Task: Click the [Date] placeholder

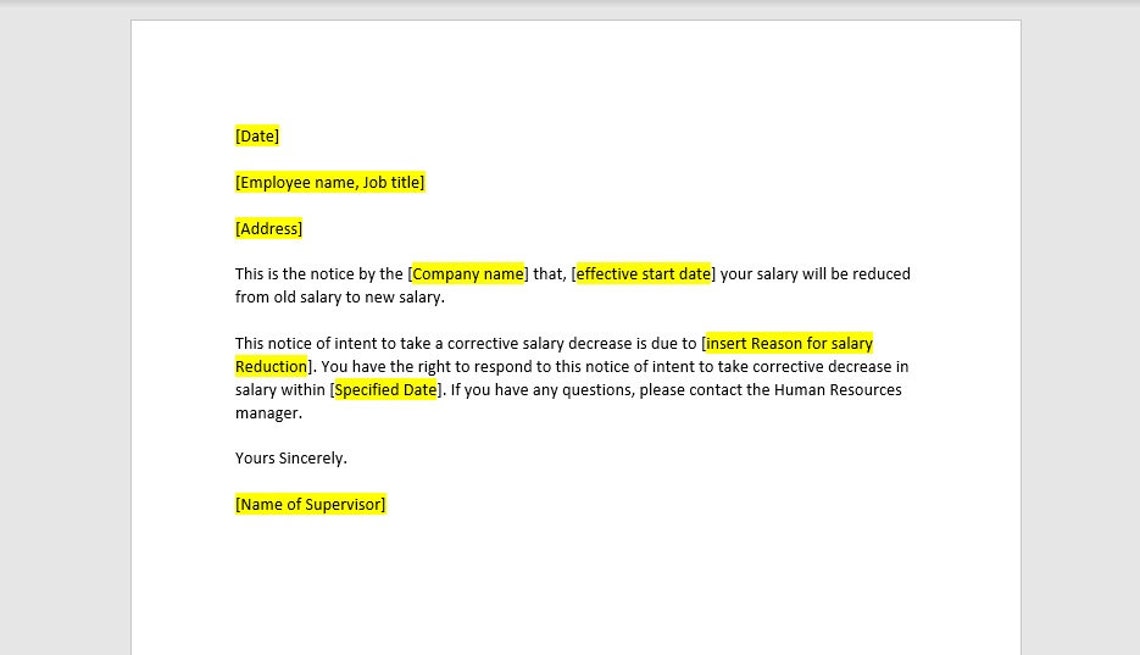Action: (x=257, y=136)
